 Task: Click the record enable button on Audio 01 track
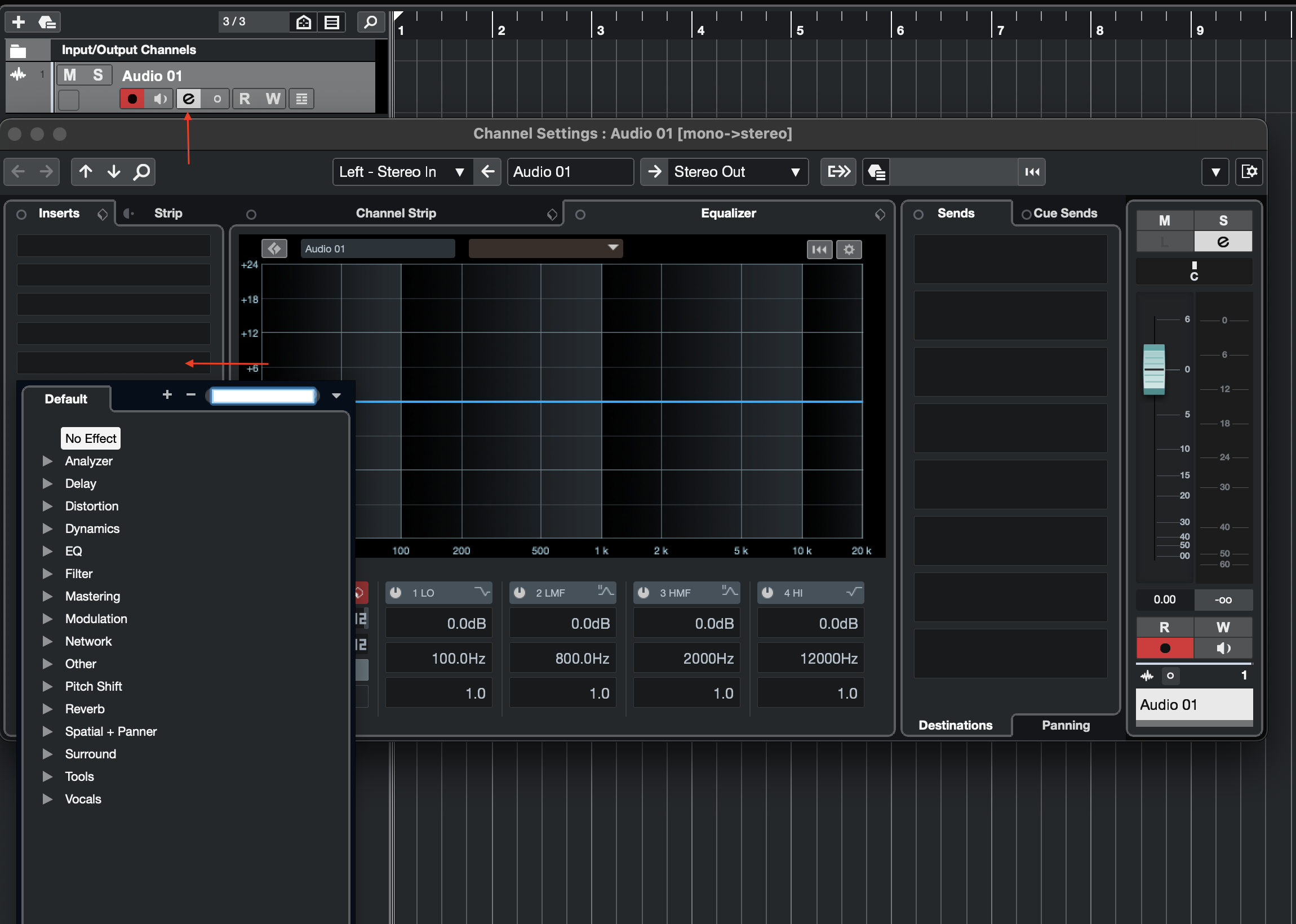132,99
